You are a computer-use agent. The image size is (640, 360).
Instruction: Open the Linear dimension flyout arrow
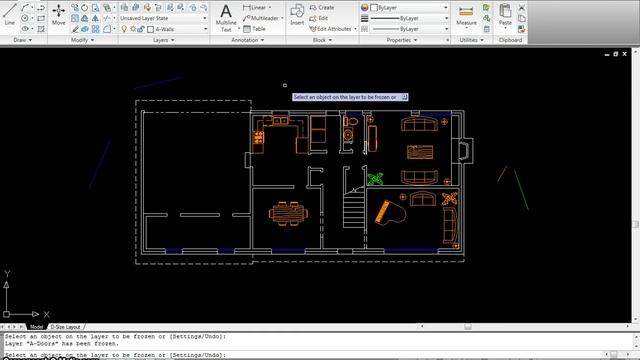click(269, 7)
